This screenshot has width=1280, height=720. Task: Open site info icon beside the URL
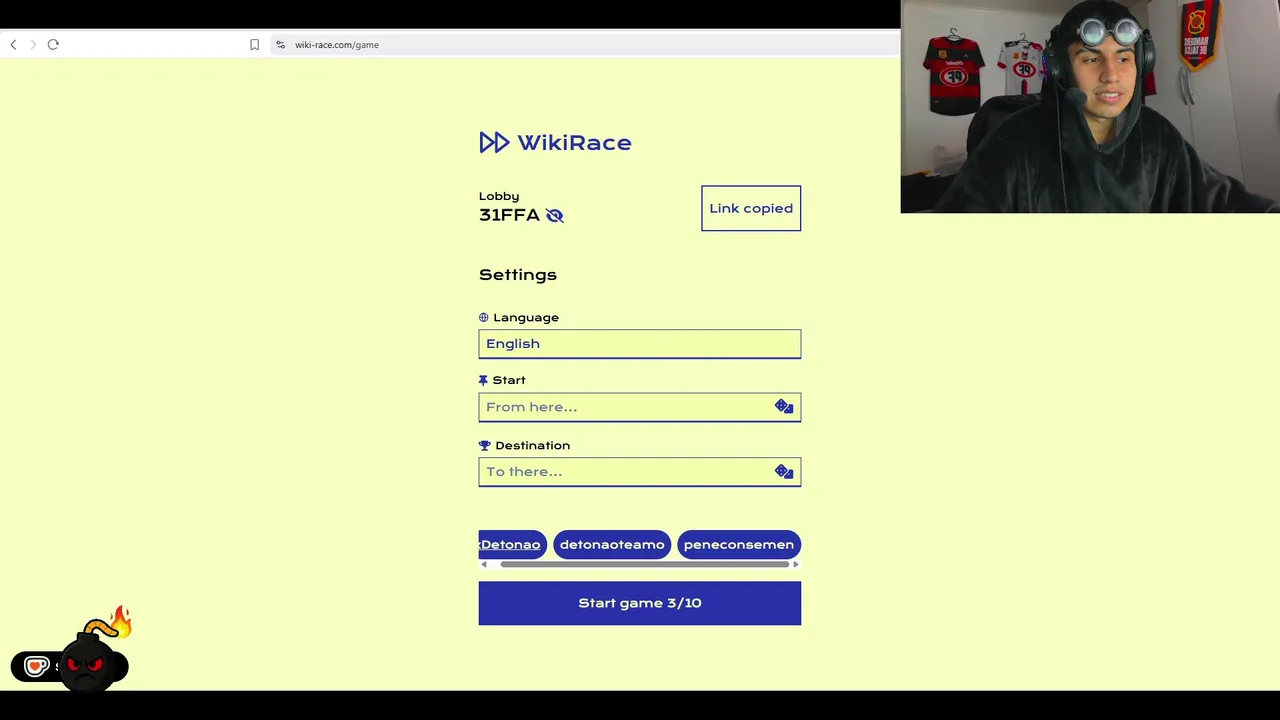(280, 44)
